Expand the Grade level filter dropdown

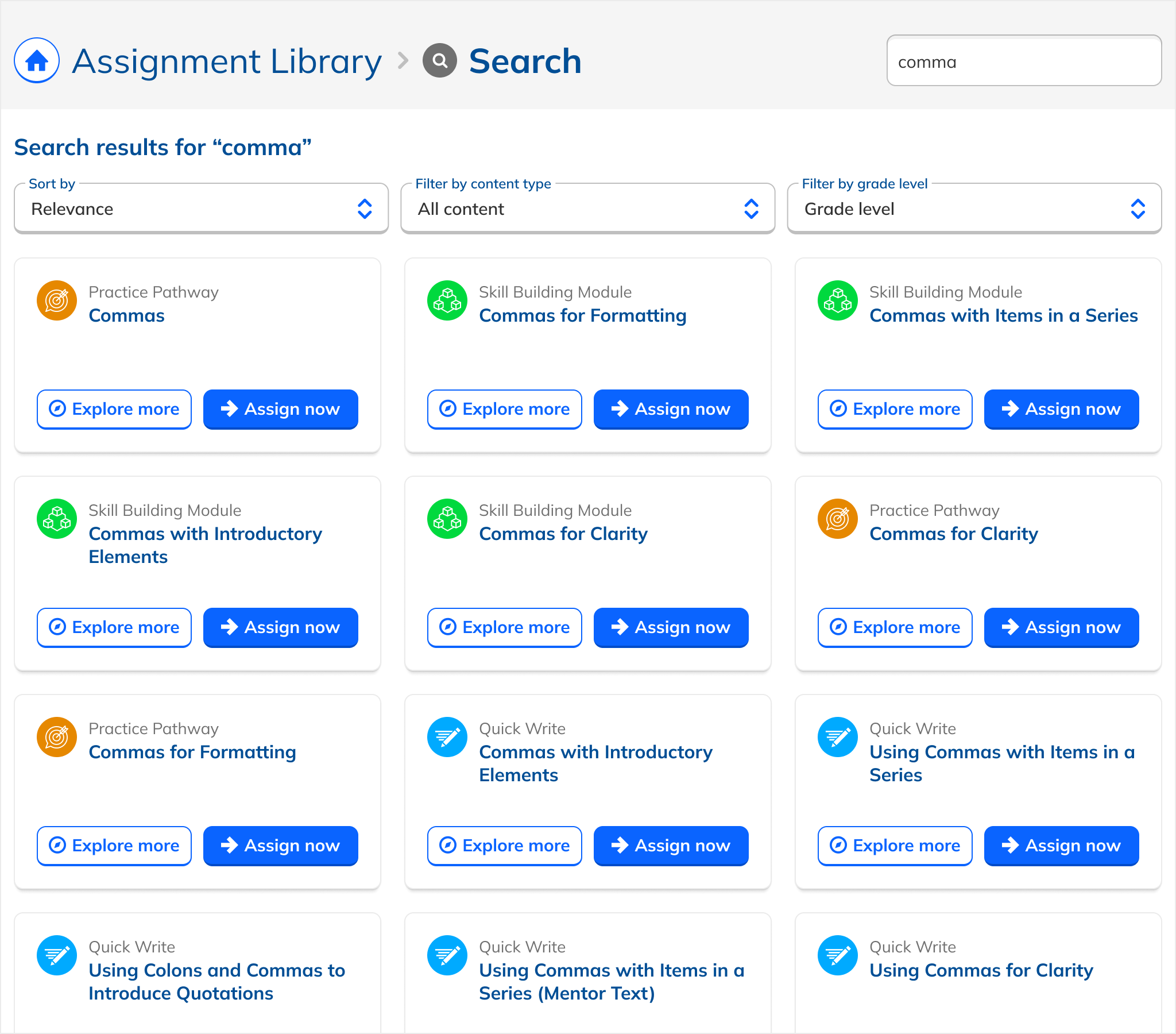click(973, 209)
